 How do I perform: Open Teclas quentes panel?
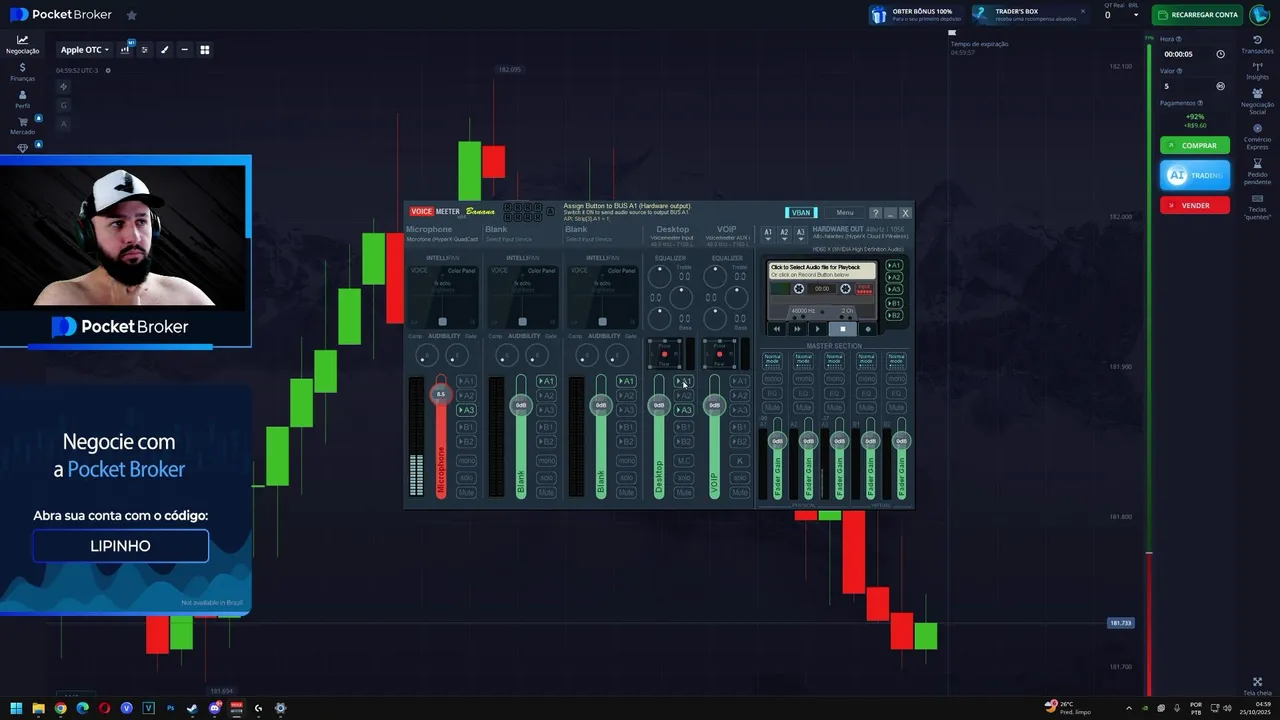click(1257, 208)
